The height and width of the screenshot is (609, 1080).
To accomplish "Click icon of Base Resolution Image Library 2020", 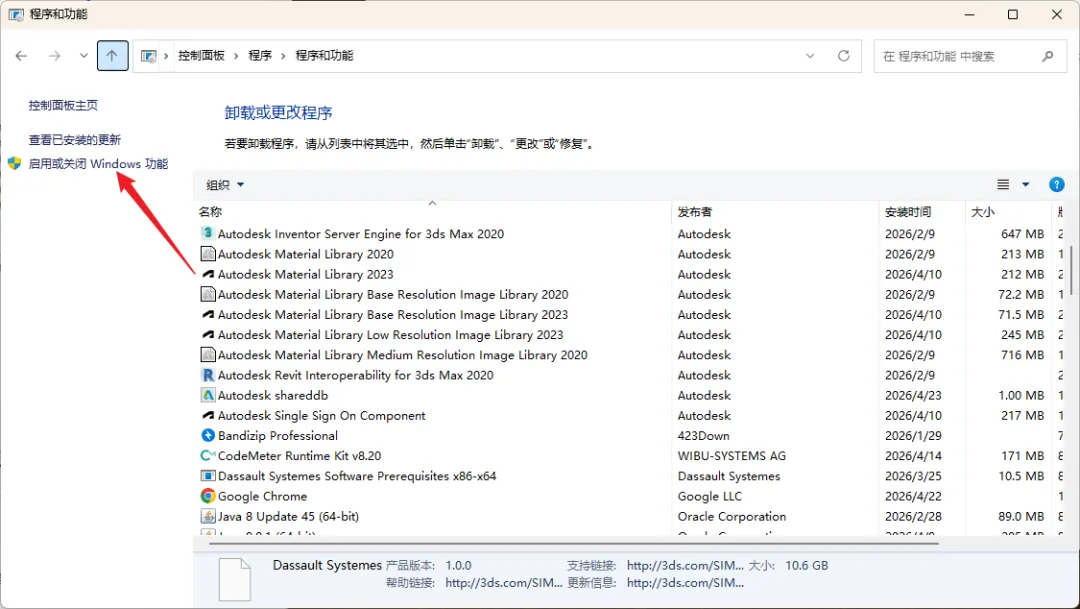I will tap(207, 294).
